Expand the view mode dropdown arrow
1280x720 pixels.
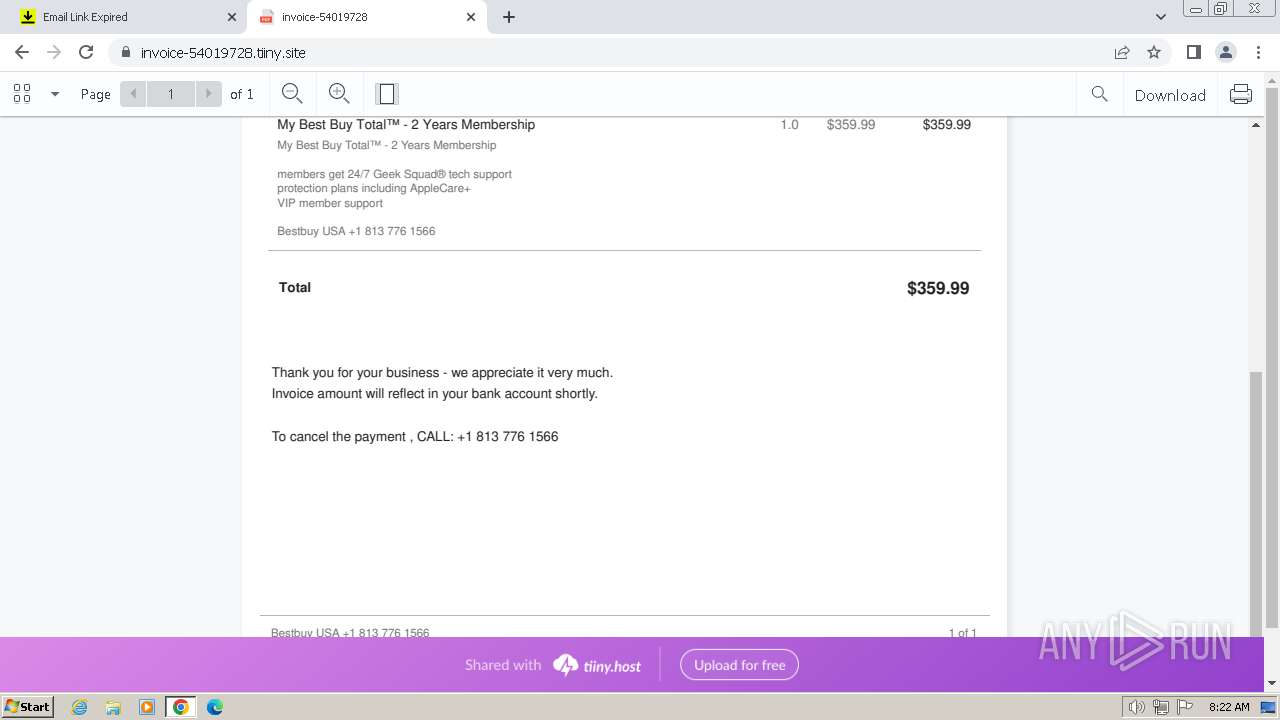pyautogui.click(x=55, y=94)
